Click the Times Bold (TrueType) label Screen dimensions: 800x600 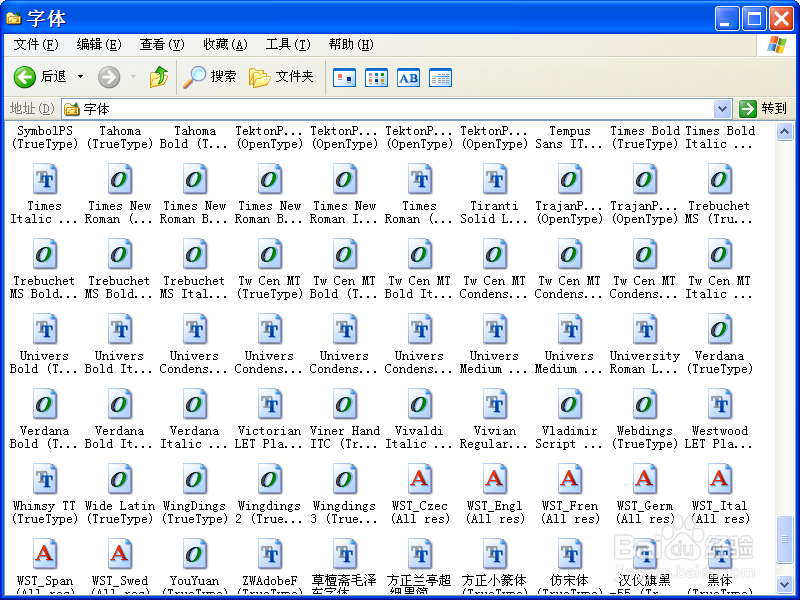pos(645,138)
